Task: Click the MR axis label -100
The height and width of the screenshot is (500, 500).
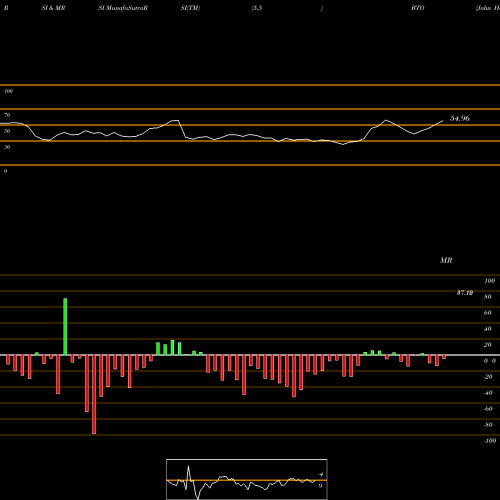Action: pyautogui.click(x=490, y=441)
